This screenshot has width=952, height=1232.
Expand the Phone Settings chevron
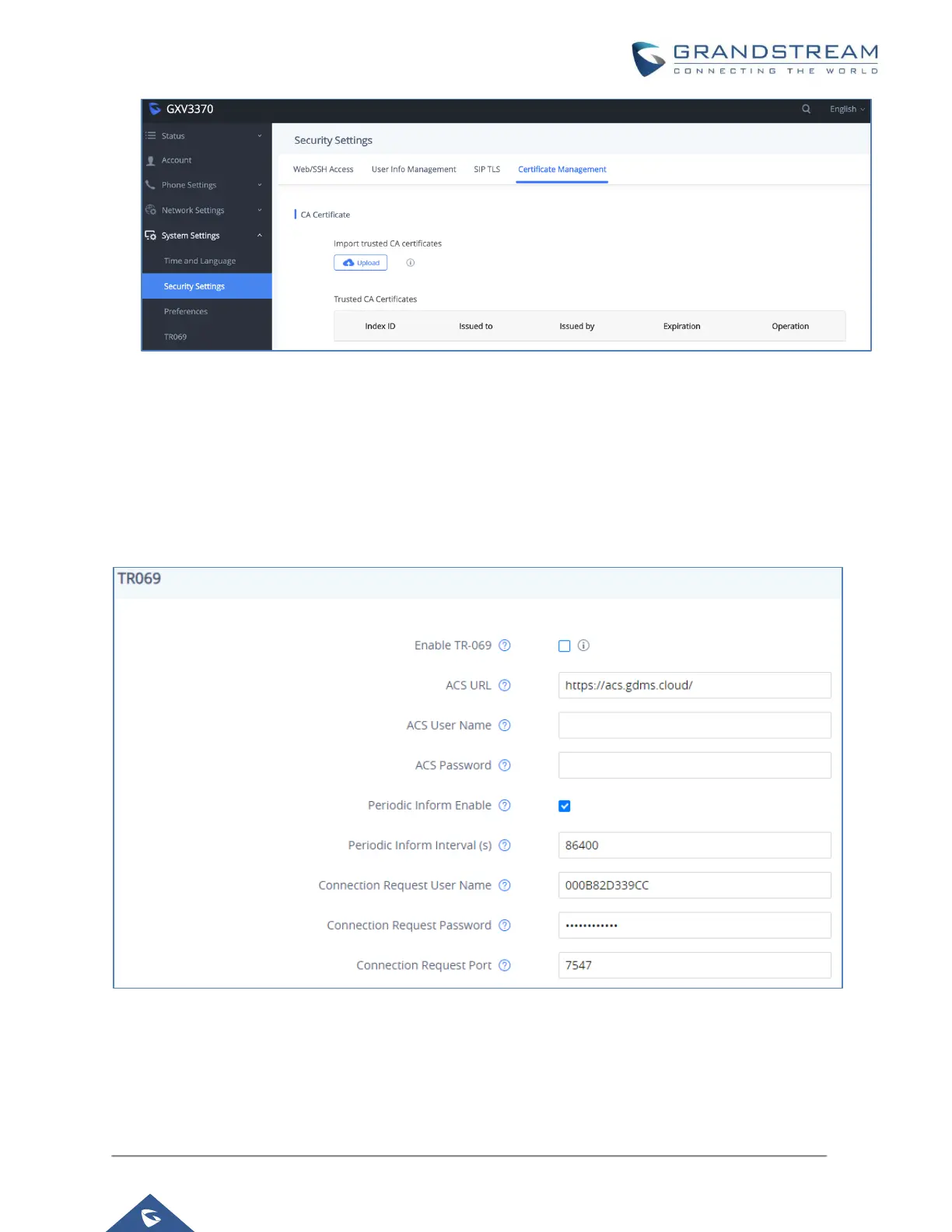pos(260,185)
